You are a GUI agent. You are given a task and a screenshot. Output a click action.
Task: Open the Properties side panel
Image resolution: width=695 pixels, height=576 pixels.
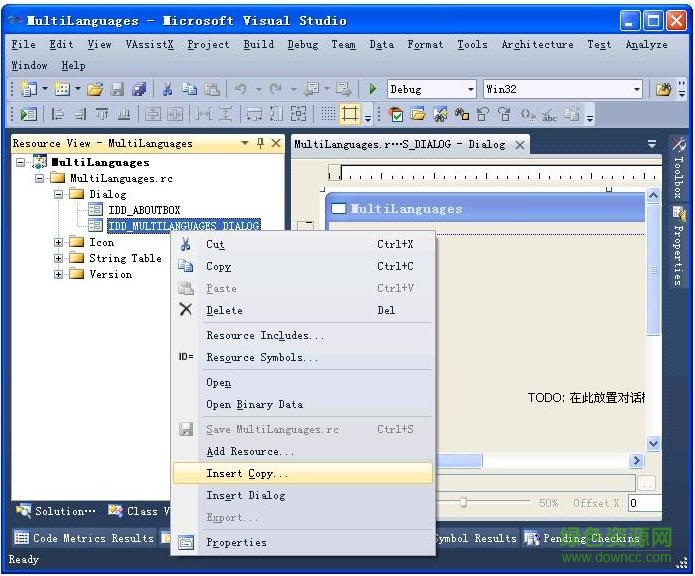679,243
